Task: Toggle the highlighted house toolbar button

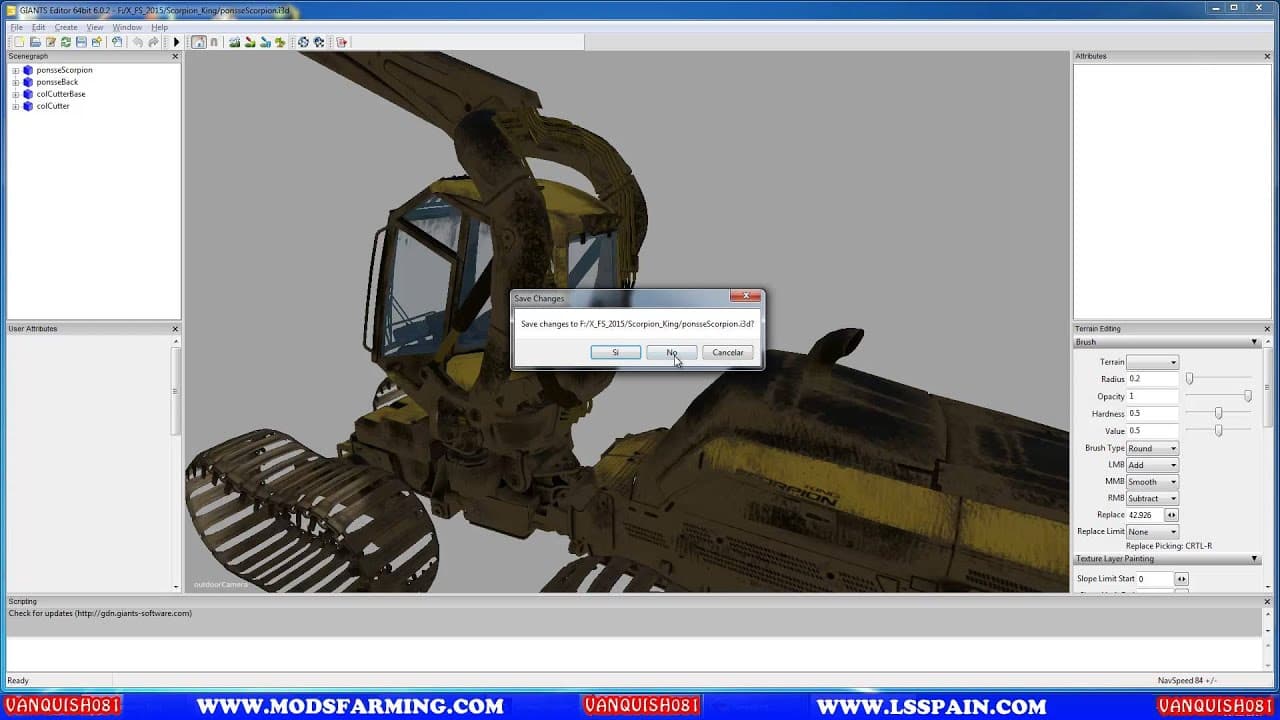Action: [198, 42]
